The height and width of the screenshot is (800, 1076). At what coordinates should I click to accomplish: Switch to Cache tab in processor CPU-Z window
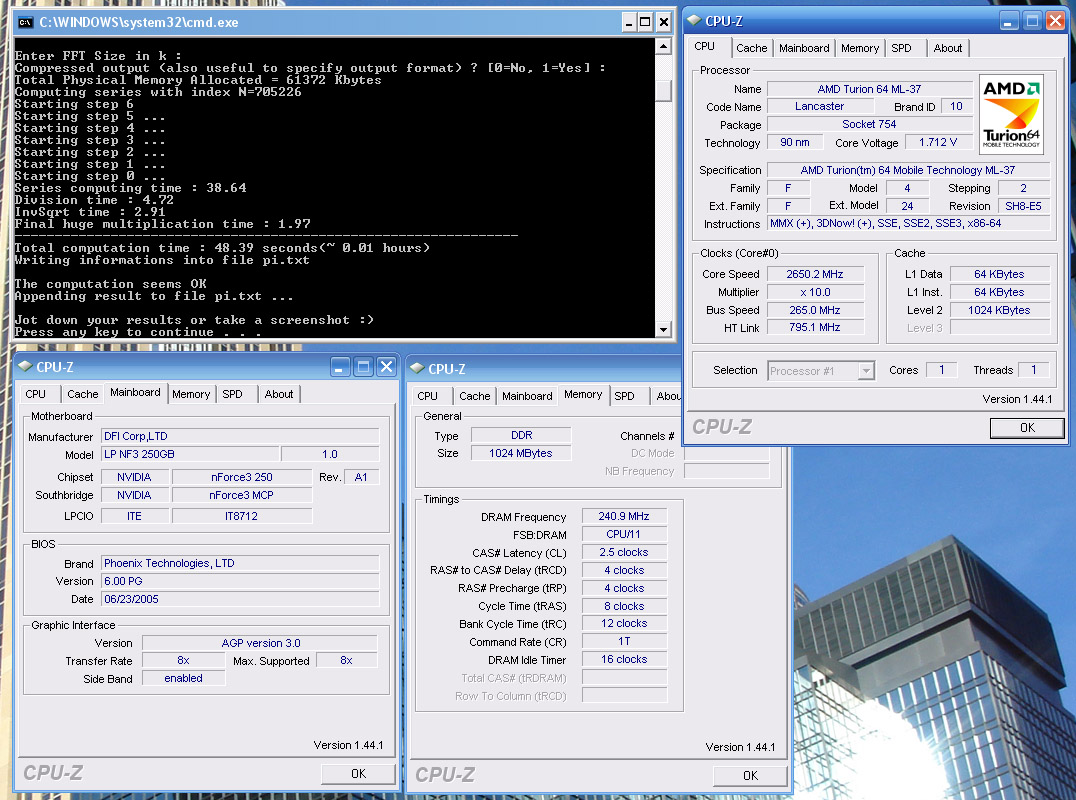(751, 48)
